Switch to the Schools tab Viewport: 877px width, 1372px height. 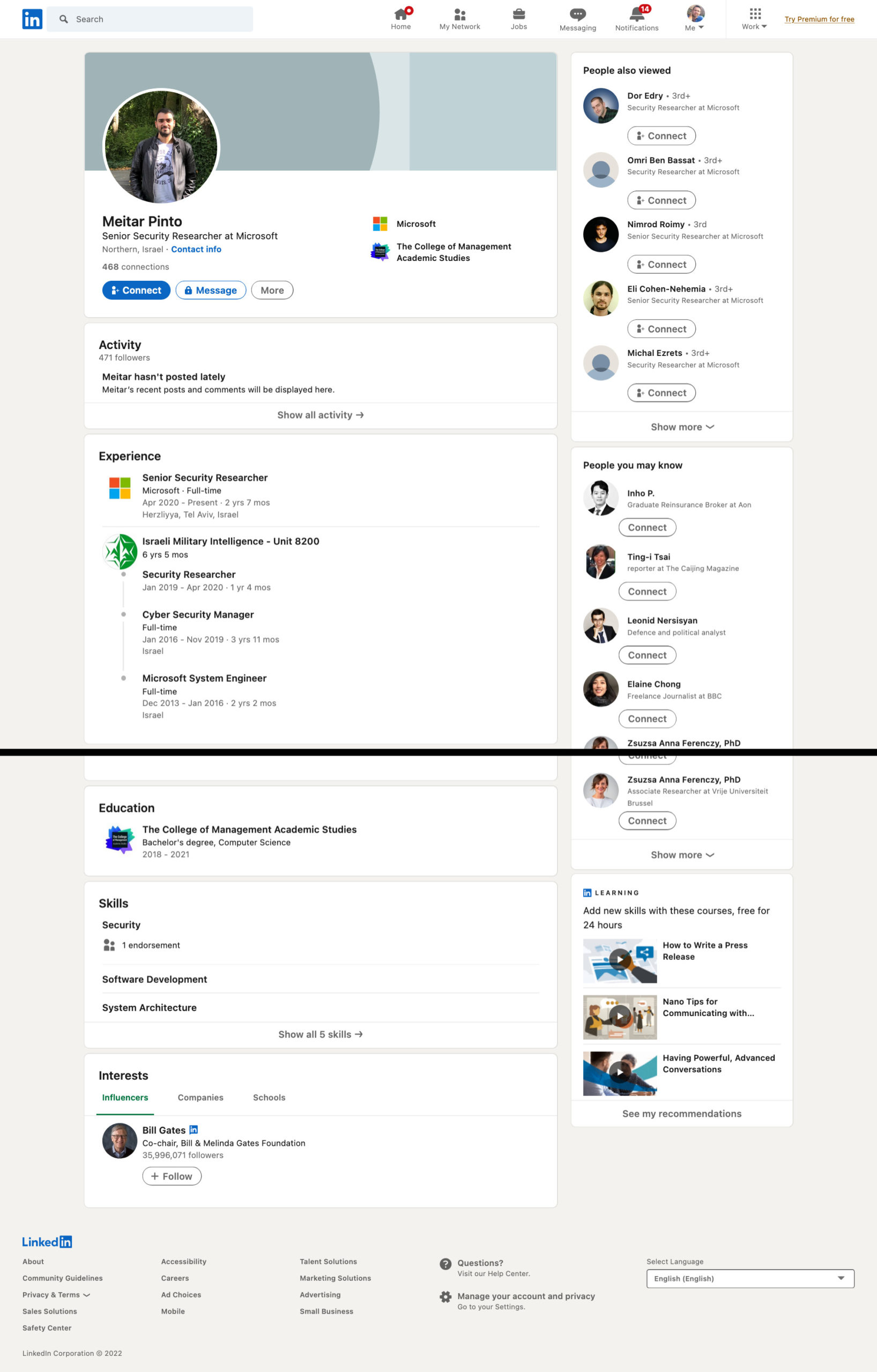pyautogui.click(x=269, y=1098)
